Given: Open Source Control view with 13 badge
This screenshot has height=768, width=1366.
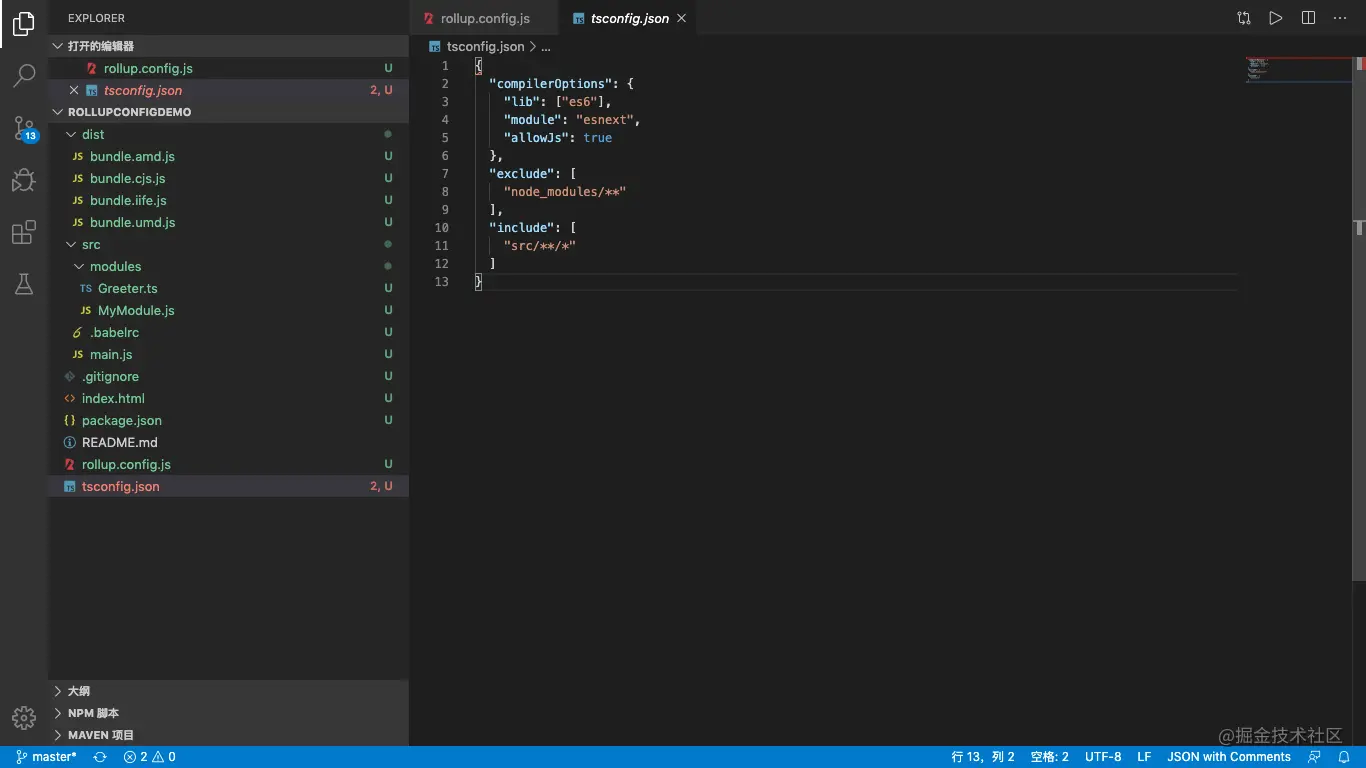Looking at the screenshot, I should [24, 128].
